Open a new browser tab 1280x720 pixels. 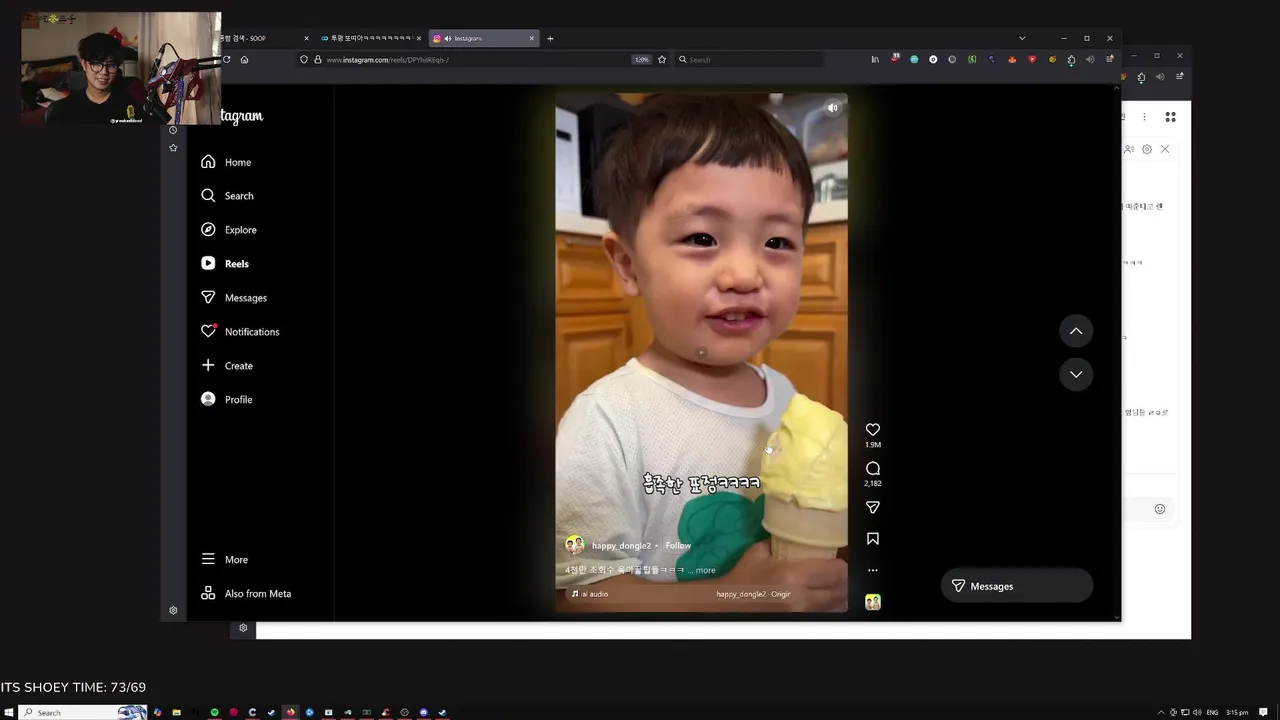[550, 38]
